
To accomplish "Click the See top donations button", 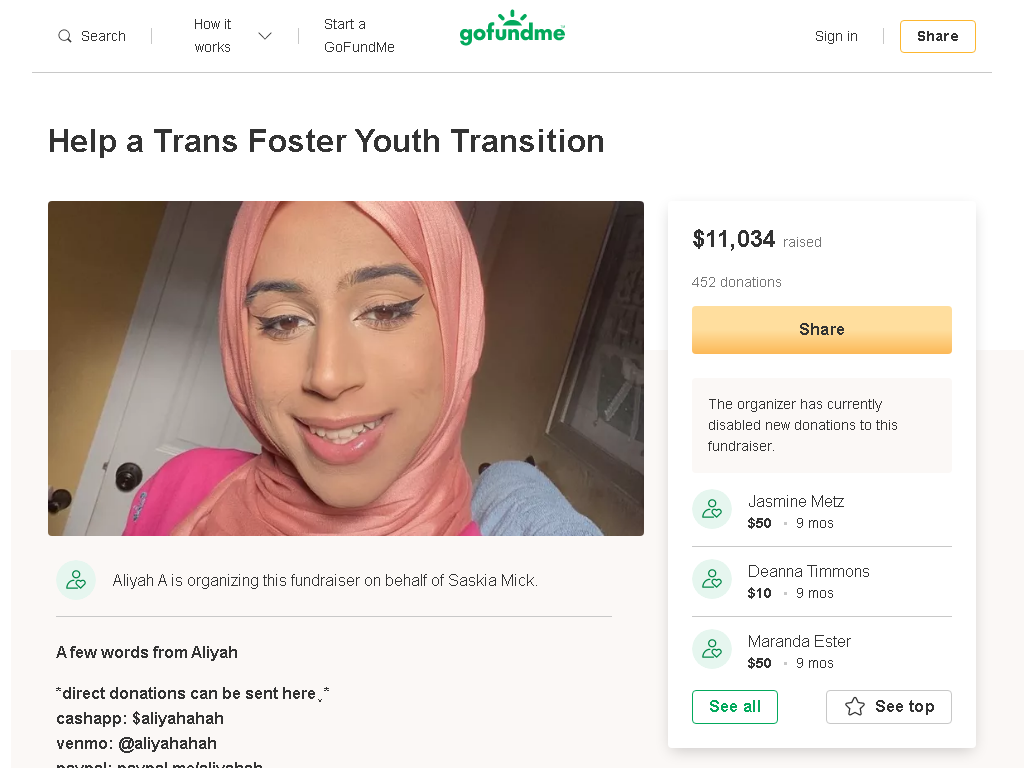I will click(x=889, y=707).
